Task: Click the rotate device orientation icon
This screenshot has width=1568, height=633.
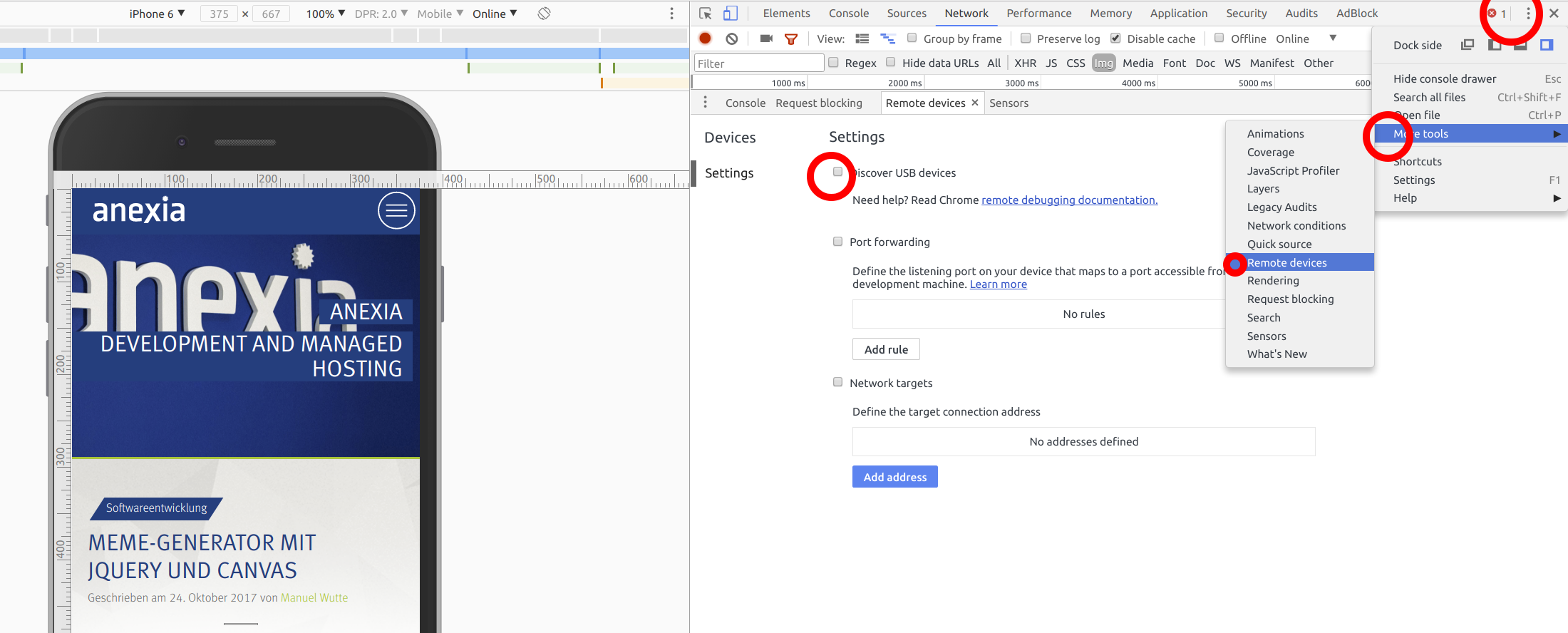Action: click(544, 14)
